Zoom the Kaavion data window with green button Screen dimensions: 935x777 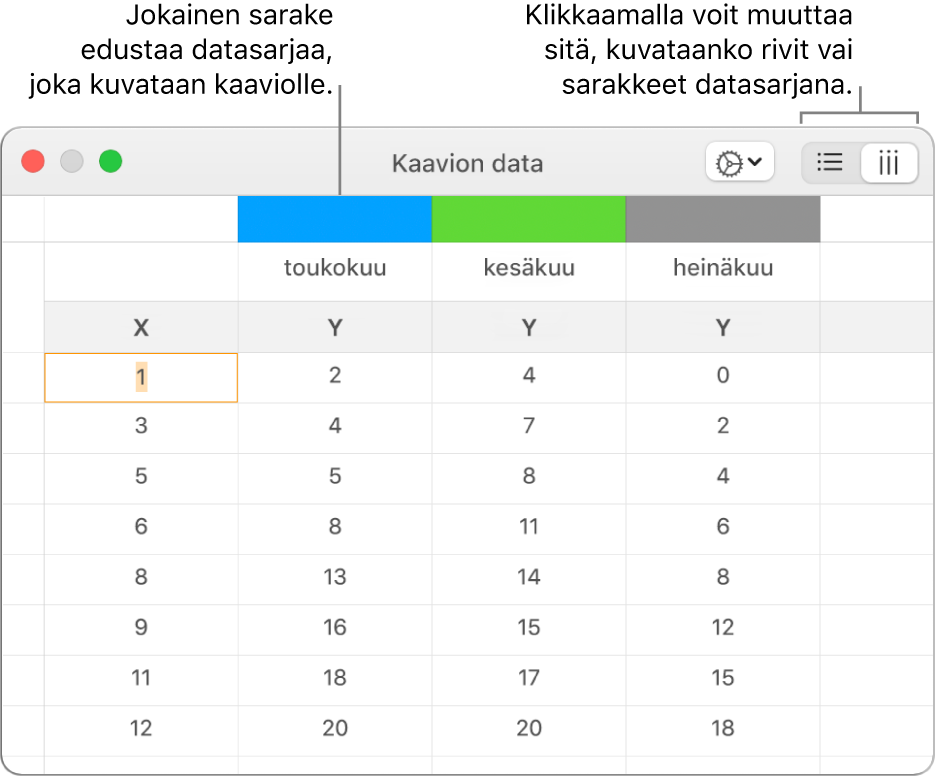(110, 161)
